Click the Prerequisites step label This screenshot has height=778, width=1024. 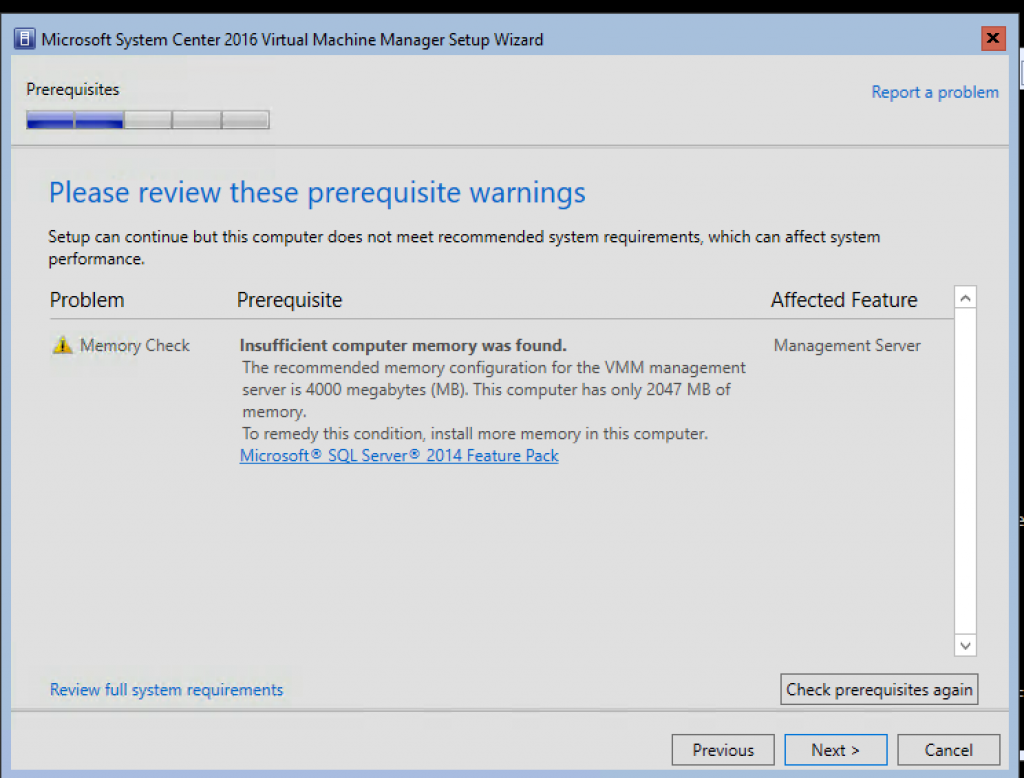coord(72,89)
